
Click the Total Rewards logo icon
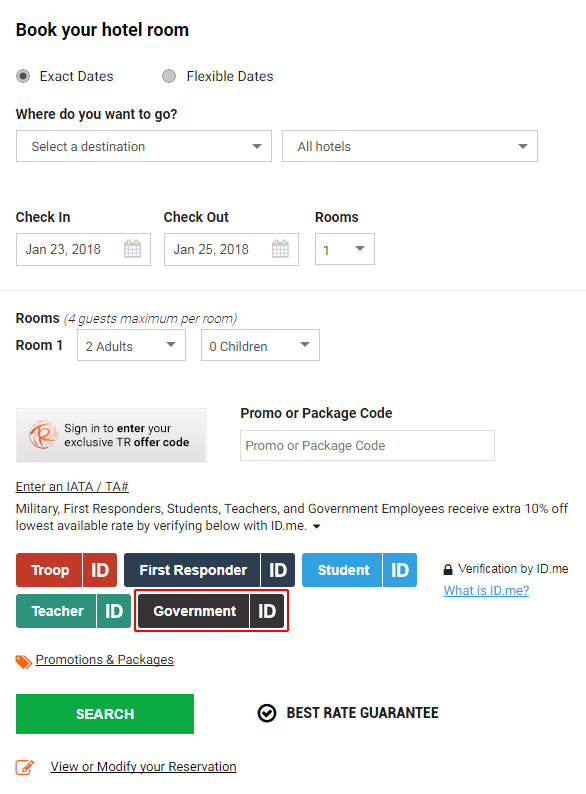point(43,434)
